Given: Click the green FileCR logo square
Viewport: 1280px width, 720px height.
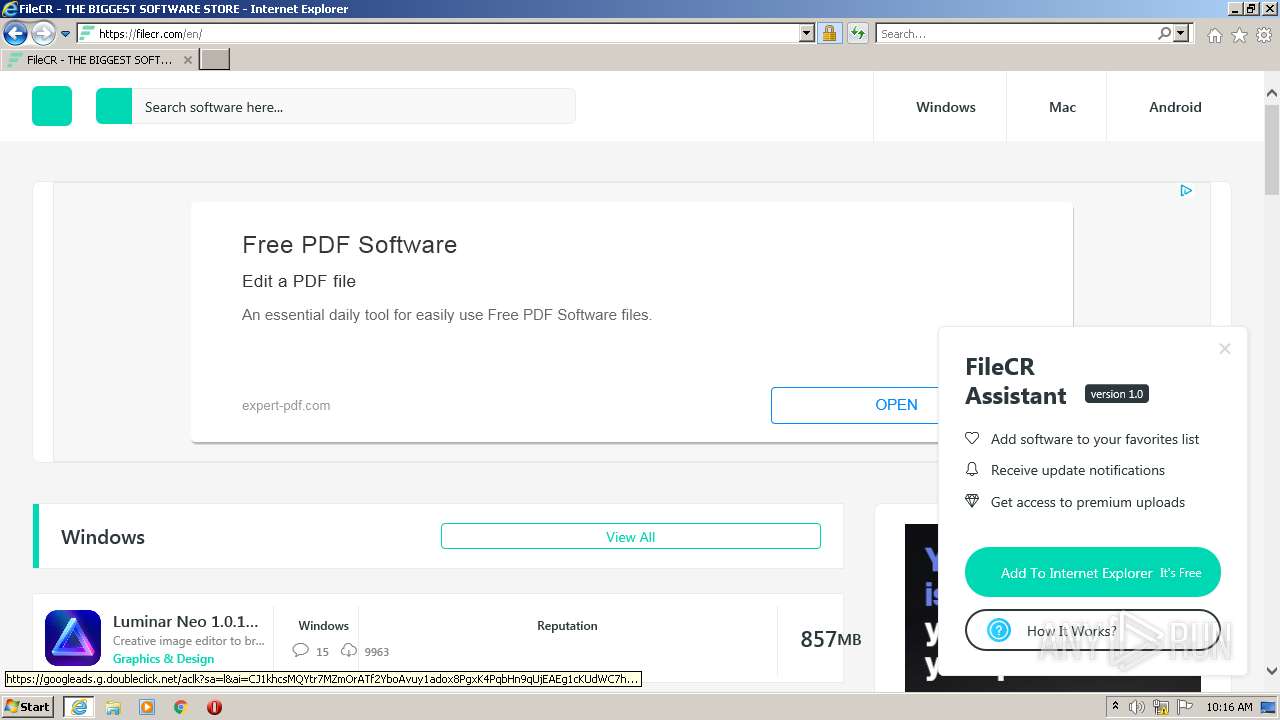Looking at the screenshot, I should pyautogui.click(x=52, y=106).
